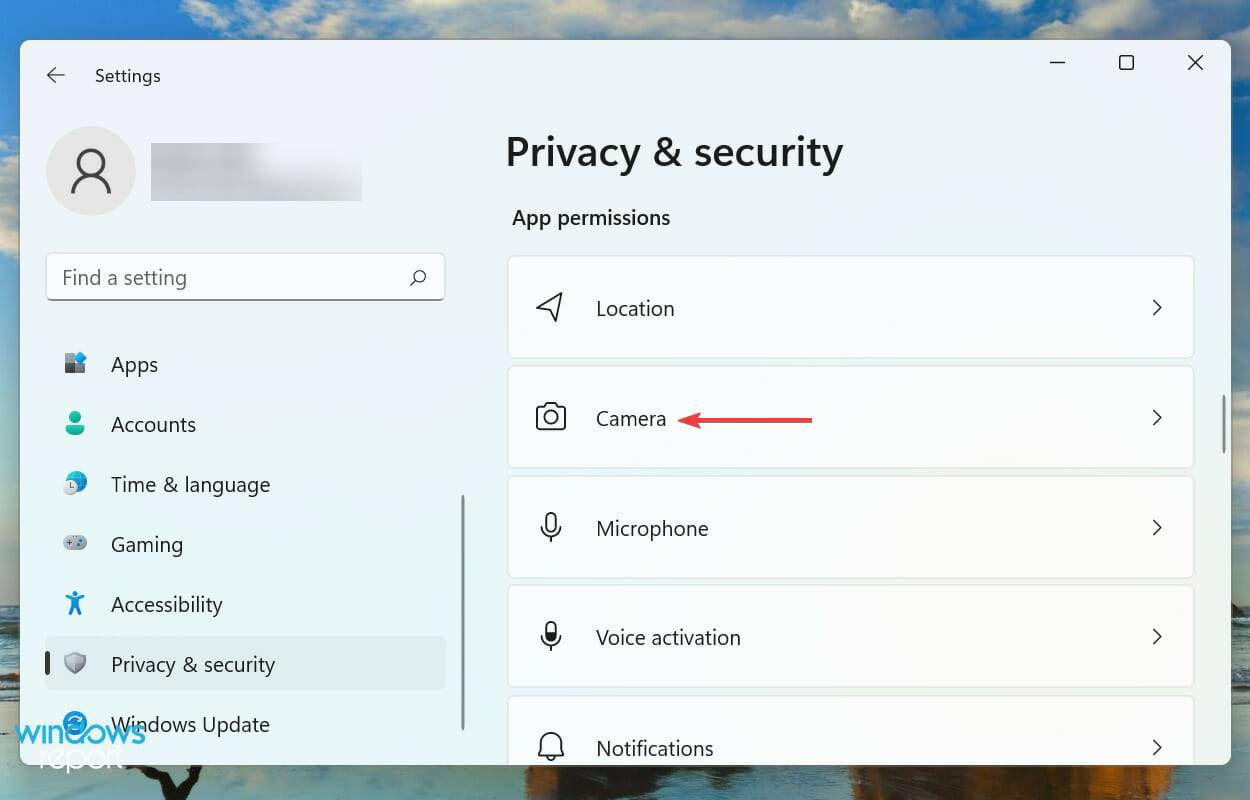
Task: Click the Accessibility figure icon
Action: tap(75, 604)
